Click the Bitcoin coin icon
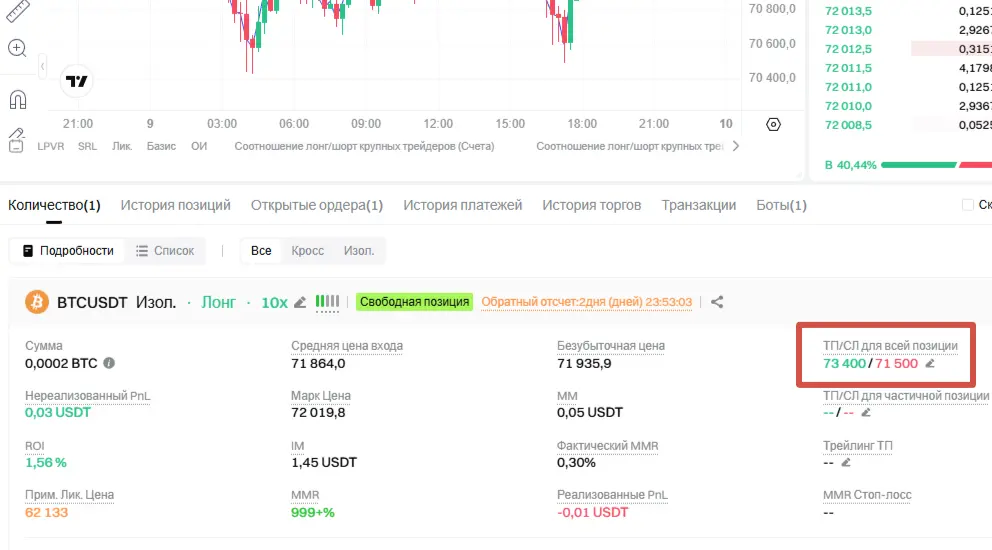 tap(37, 302)
